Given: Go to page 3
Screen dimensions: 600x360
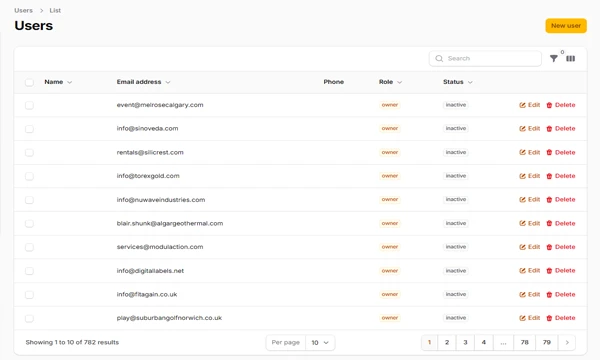Looking at the screenshot, I should click(465, 342).
